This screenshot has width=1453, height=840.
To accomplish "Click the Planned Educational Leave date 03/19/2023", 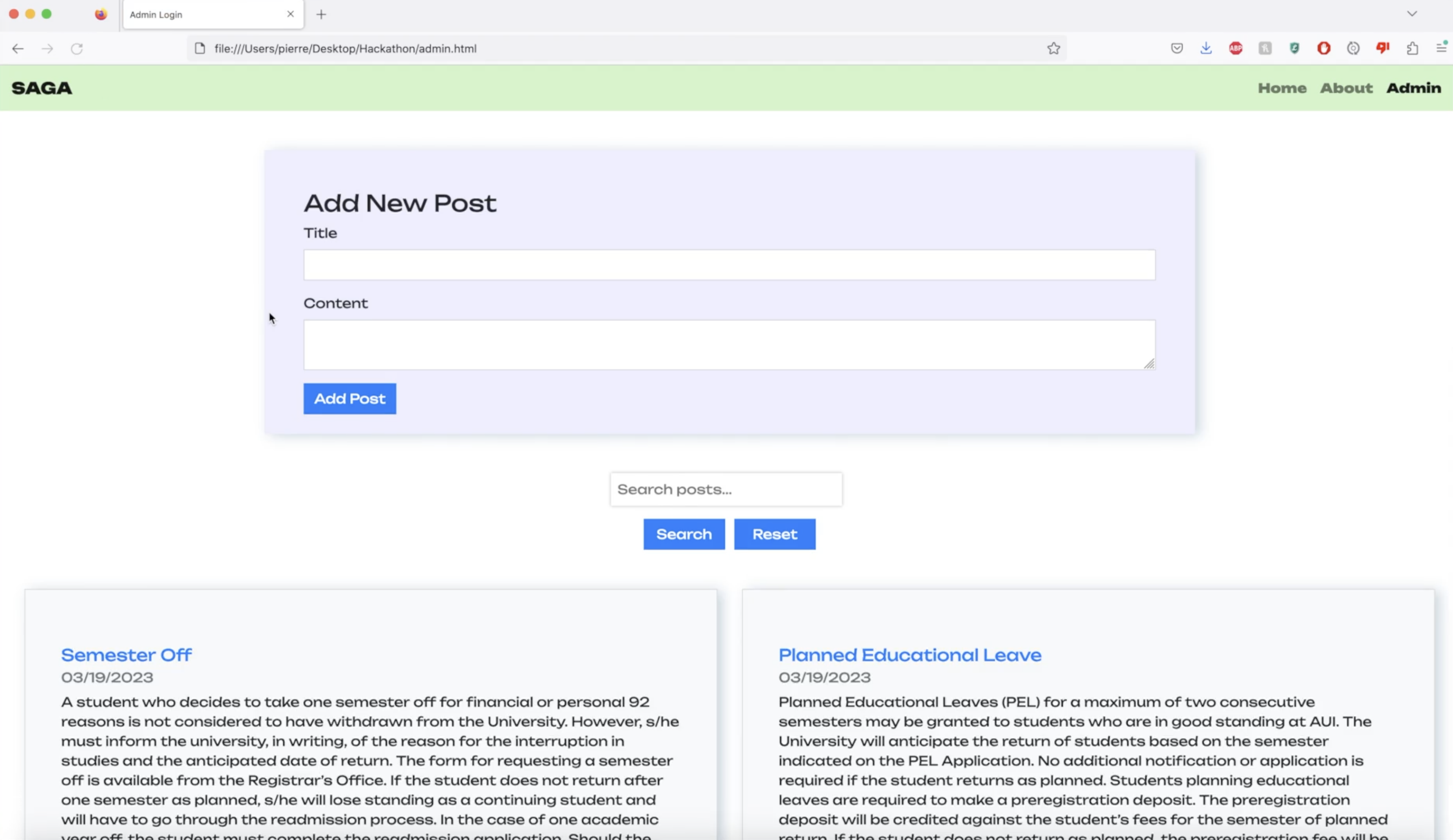I will (825, 677).
